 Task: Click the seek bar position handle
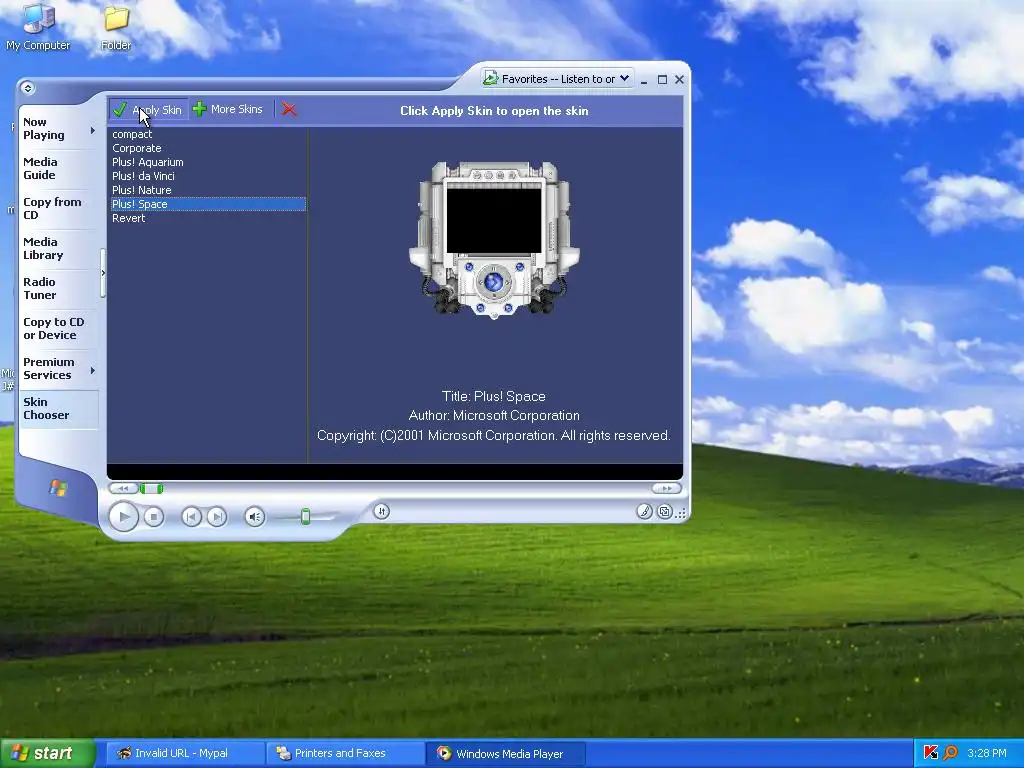coord(151,488)
